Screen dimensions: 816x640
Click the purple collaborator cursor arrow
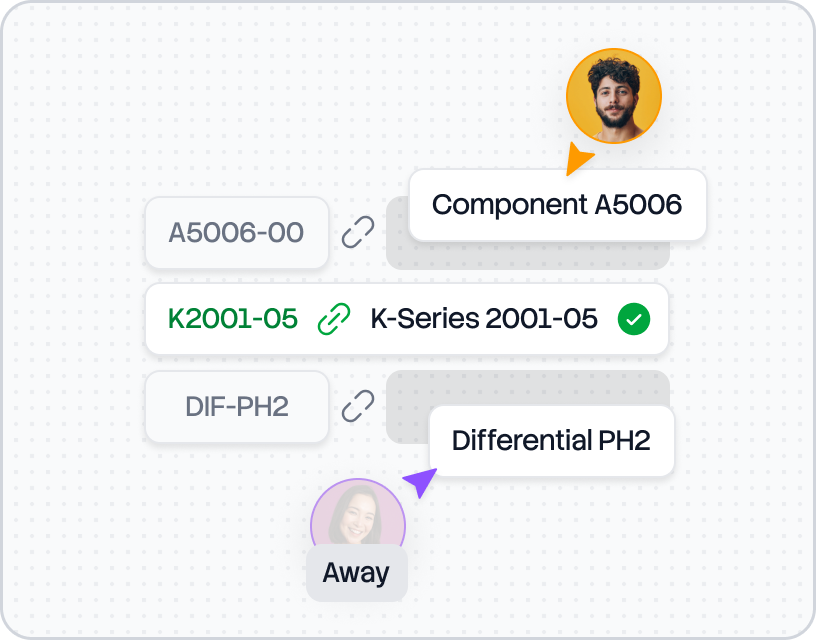coord(421,482)
